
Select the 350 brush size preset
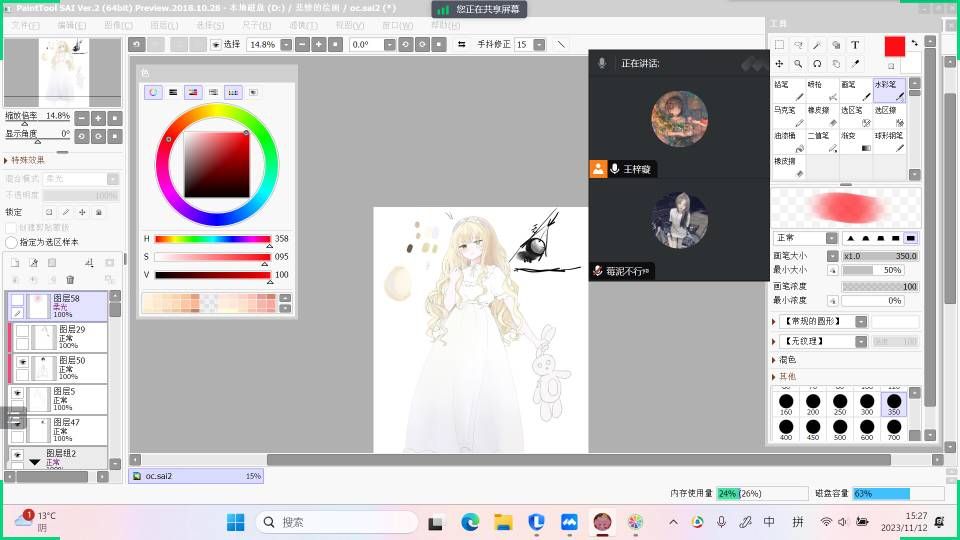893,404
